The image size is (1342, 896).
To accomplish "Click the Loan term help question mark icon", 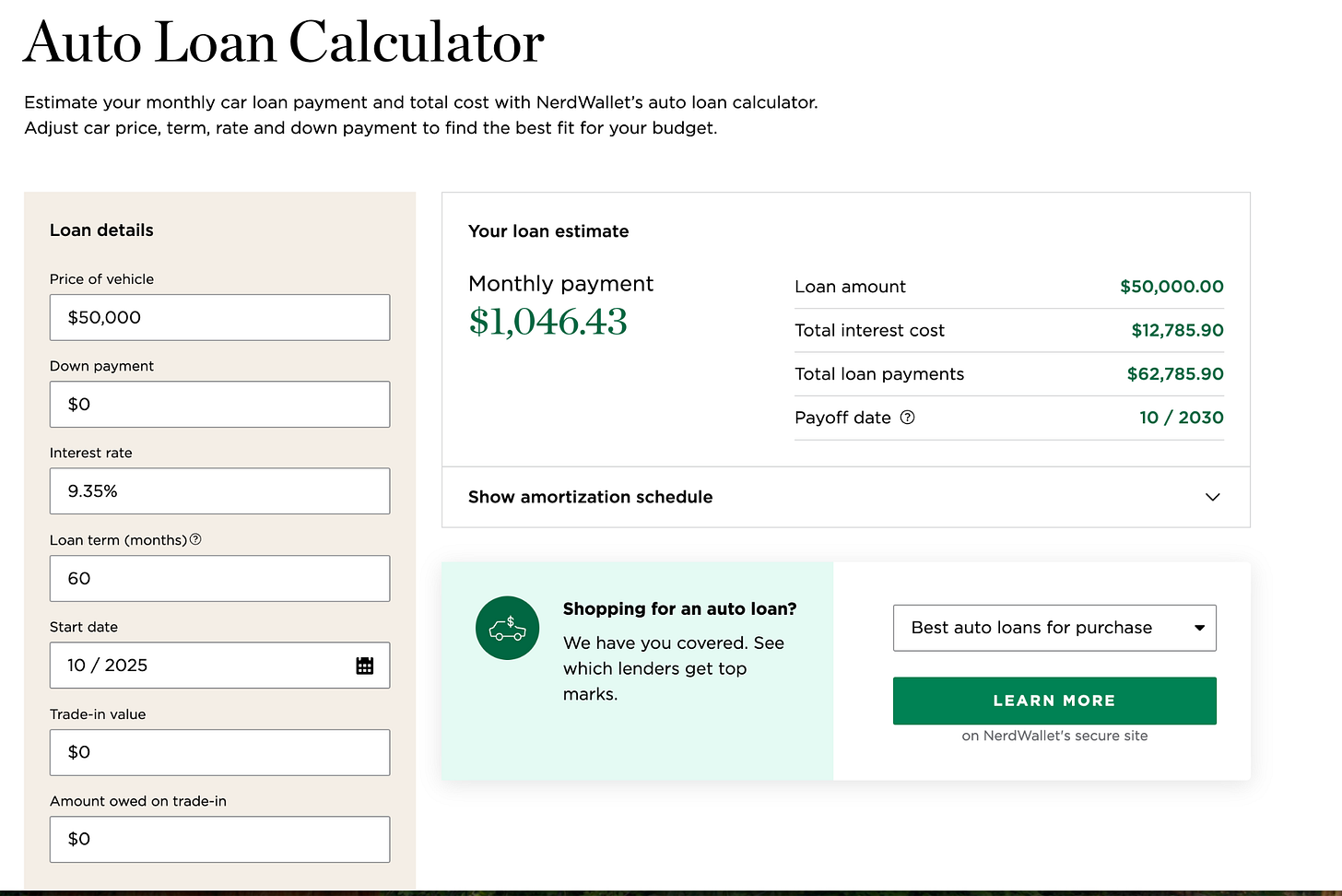I will coord(195,539).
